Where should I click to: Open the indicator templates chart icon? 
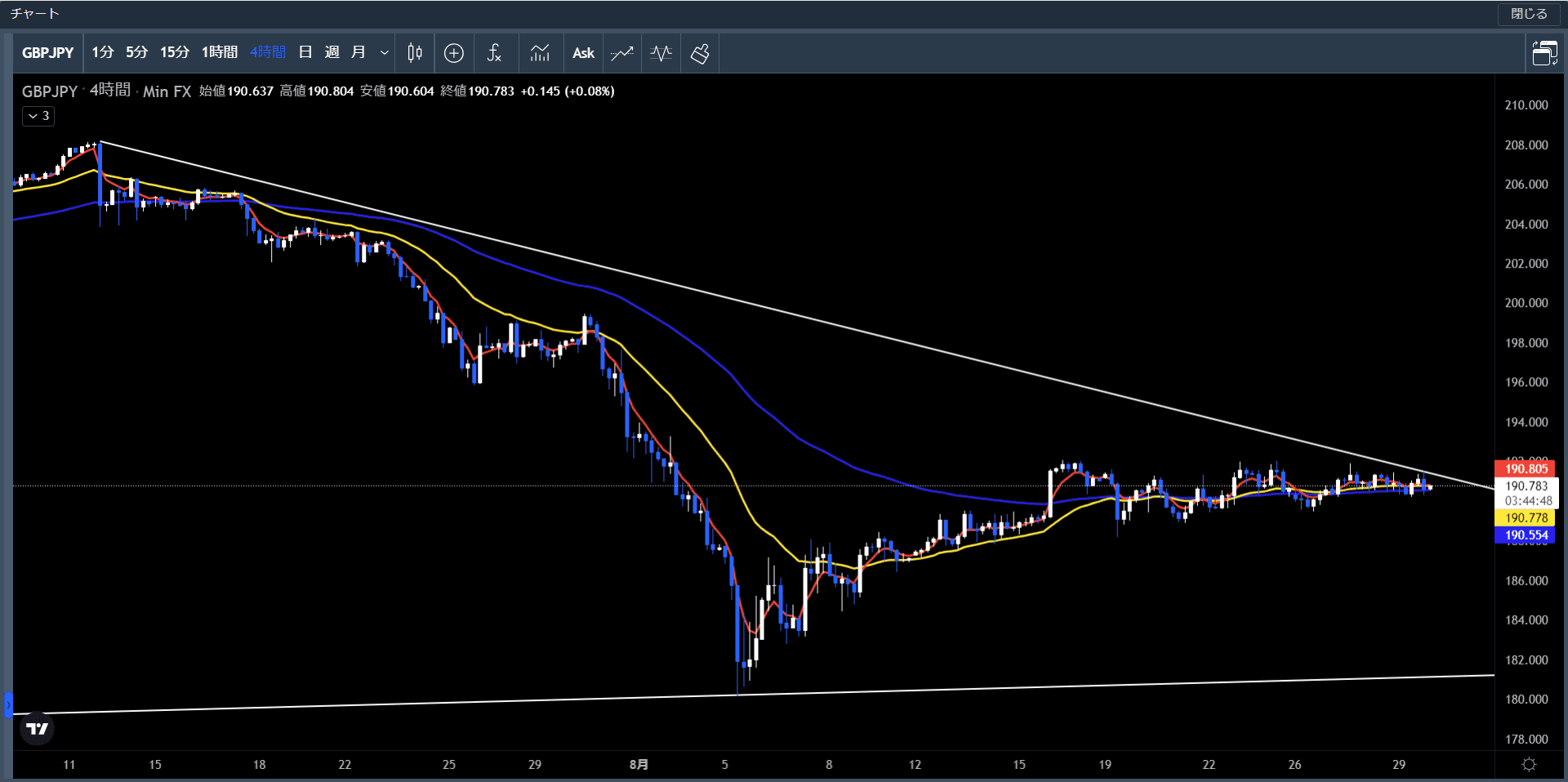540,53
